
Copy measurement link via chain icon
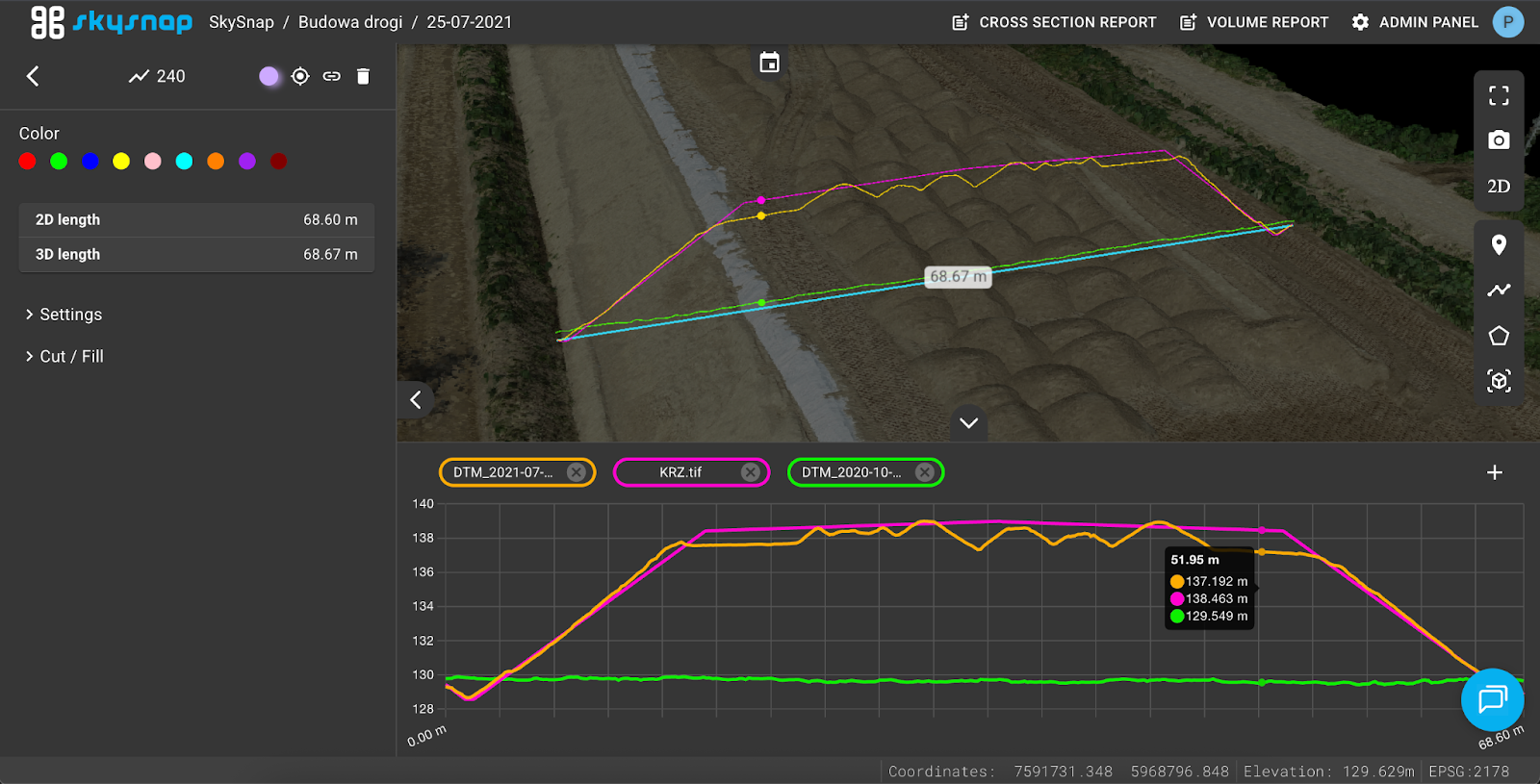[x=332, y=76]
